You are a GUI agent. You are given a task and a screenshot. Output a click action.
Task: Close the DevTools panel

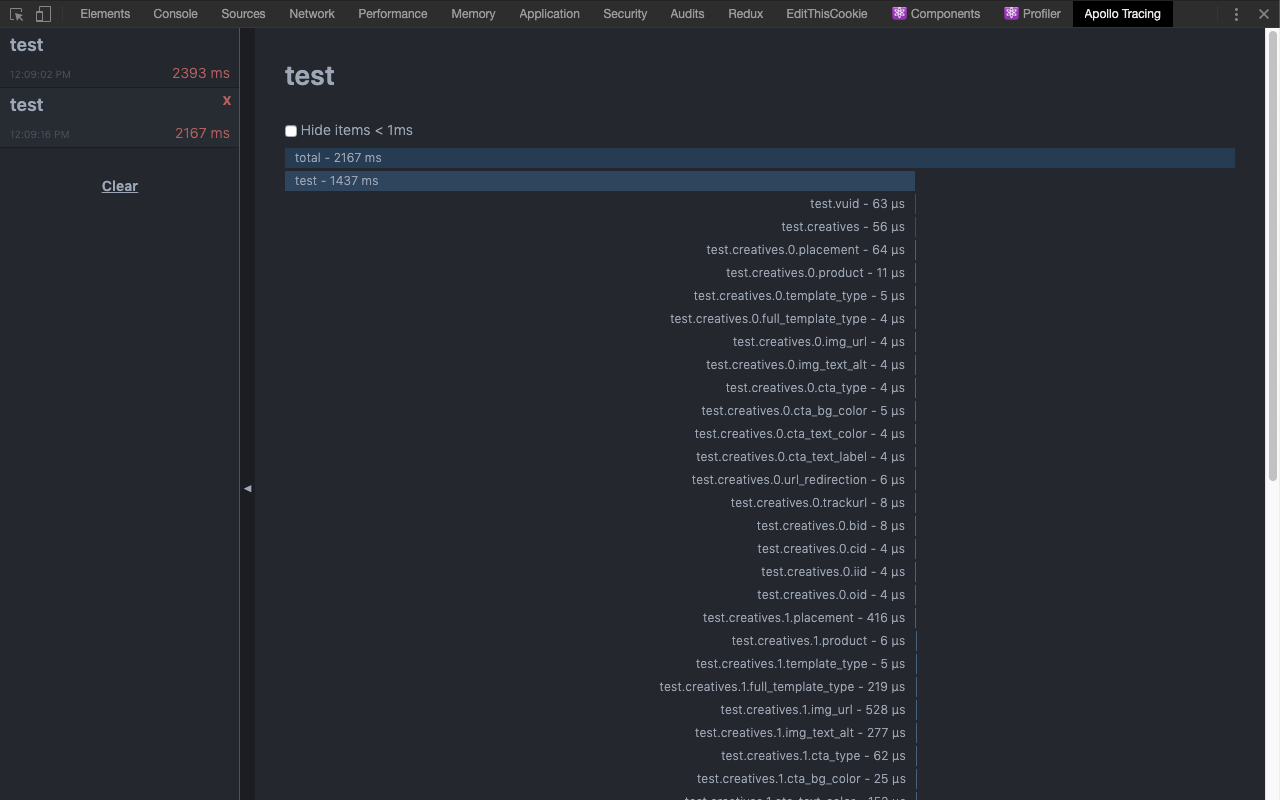(1264, 14)
